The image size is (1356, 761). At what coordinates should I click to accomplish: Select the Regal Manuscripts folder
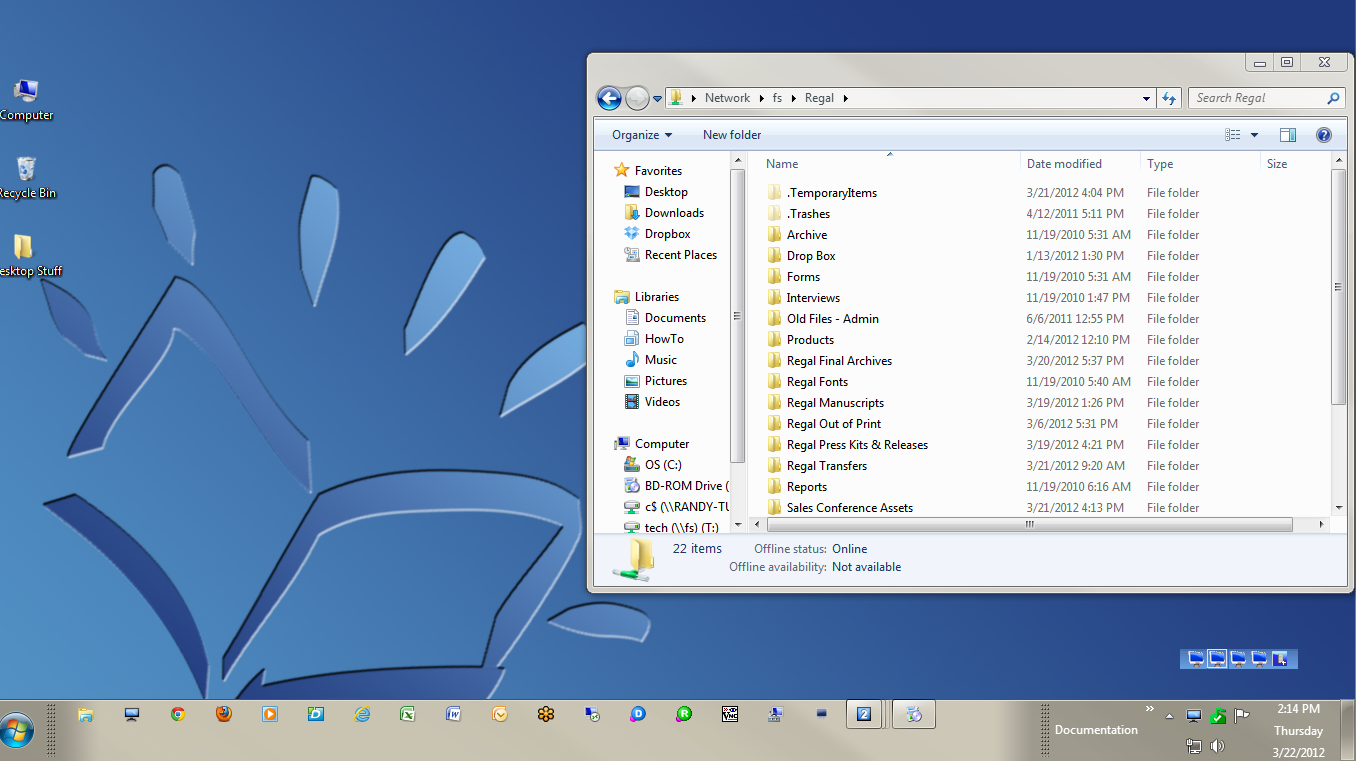[835, 403]
